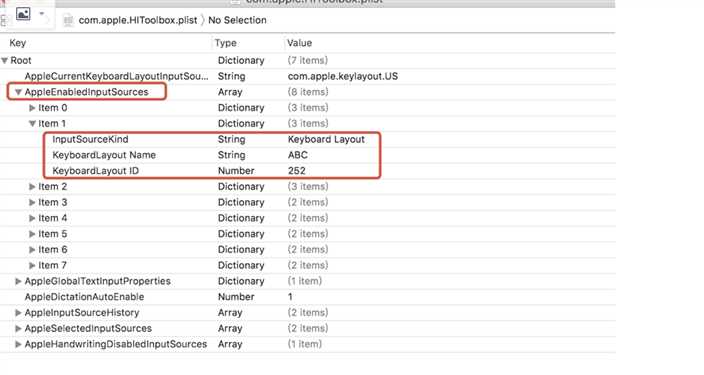
Task: Select the AppleDictationAutoEnable key
Action: click(x=84, y=297)
